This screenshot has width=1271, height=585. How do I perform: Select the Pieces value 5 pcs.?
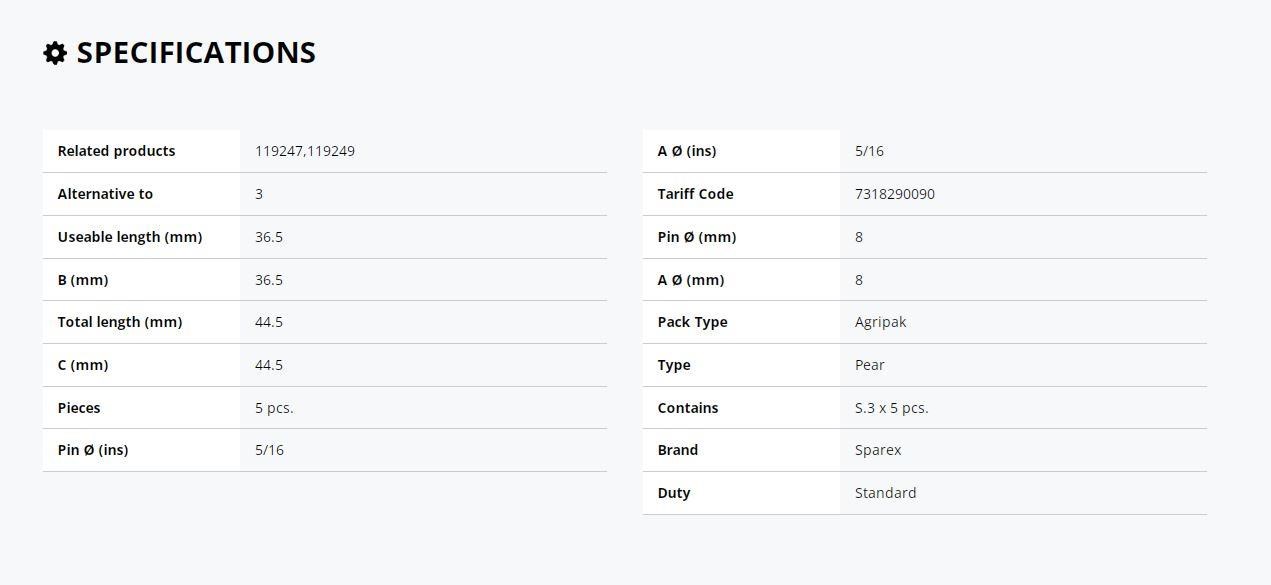pyautogui.click(x=274, y=408)
